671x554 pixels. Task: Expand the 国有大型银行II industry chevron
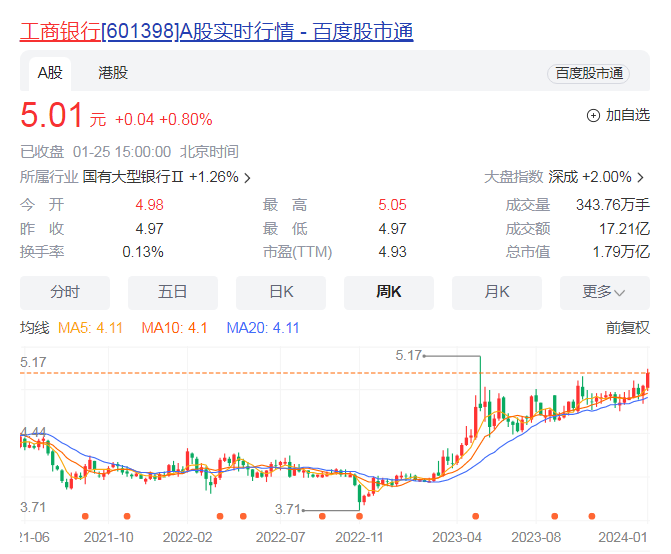(x=247, y=178)
